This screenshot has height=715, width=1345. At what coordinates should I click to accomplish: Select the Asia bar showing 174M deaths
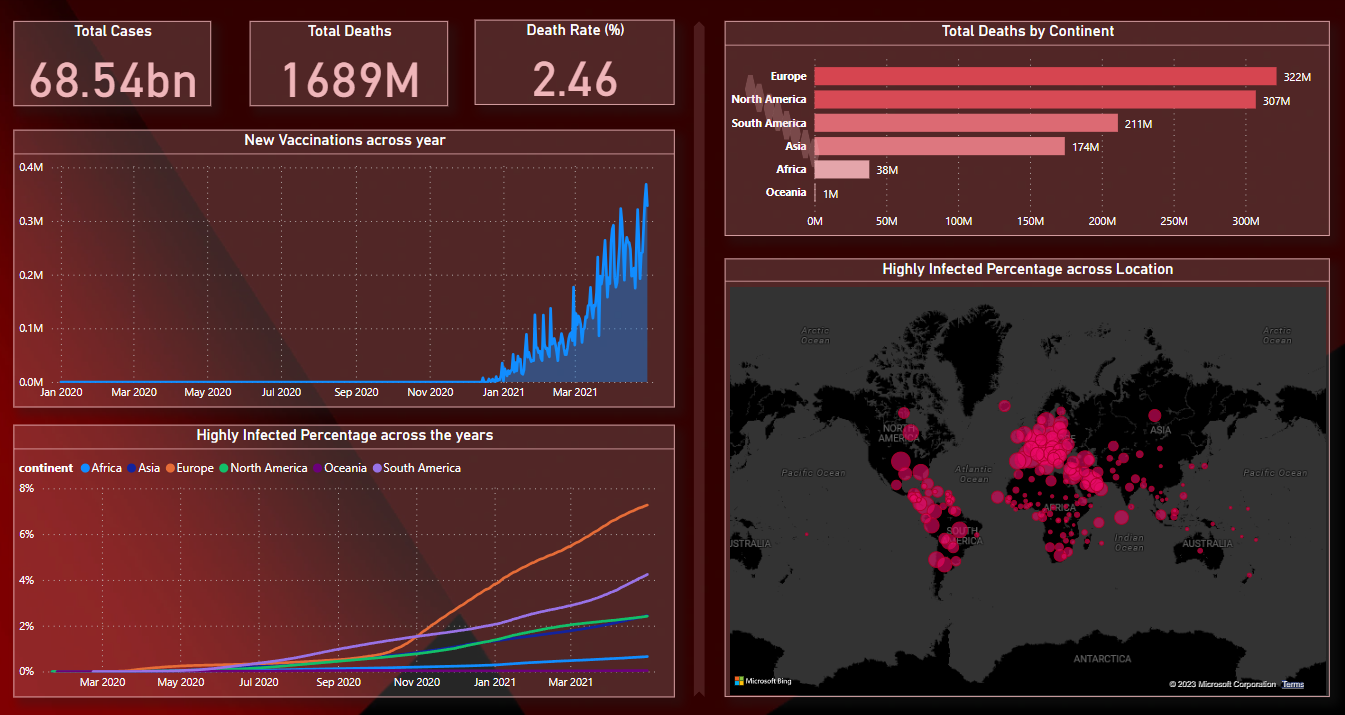pyautogui.click(x=939, y=147)
